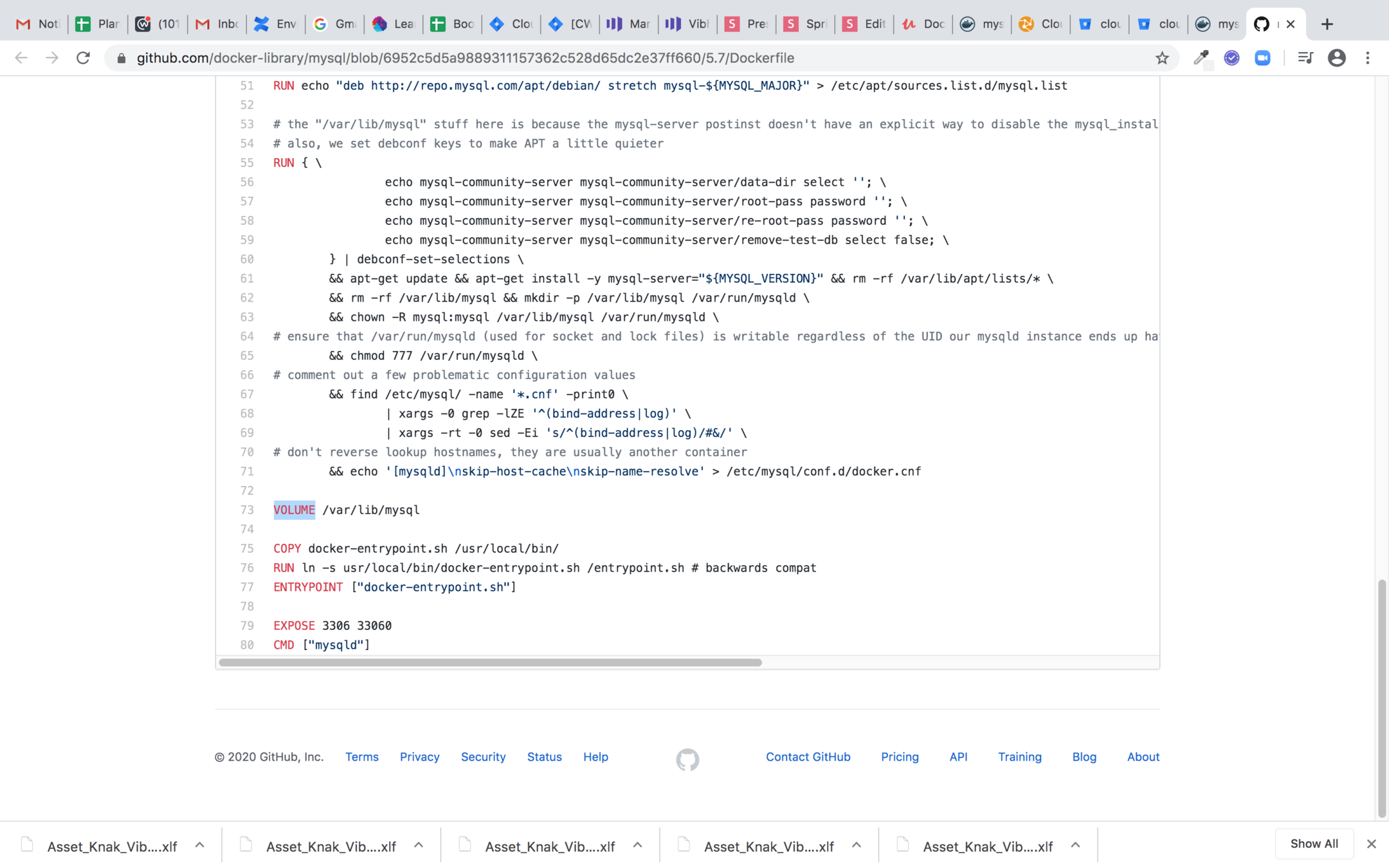1389x868 pixels.
Task: Expand options for first Asset_Knak_Vib download
Action: (x=199, y=845)
